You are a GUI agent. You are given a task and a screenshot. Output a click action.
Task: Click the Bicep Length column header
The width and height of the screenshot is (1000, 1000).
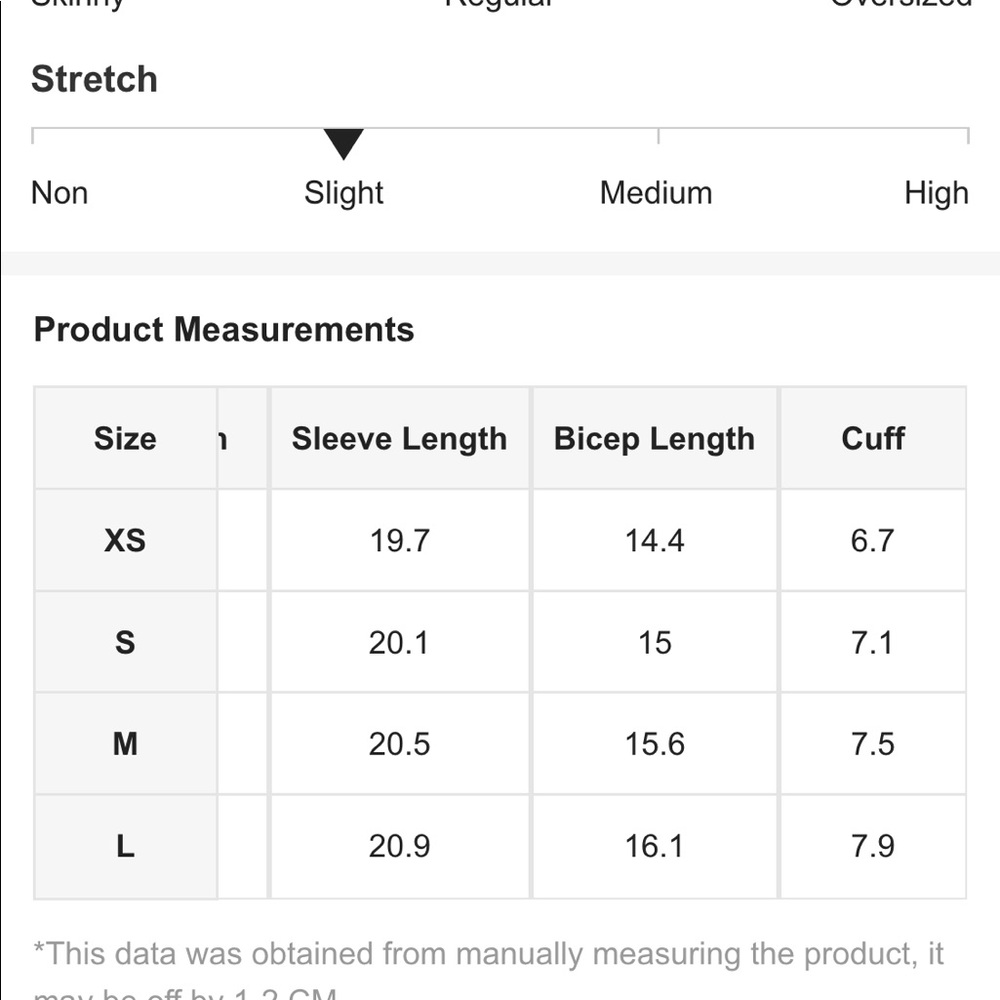654,439
